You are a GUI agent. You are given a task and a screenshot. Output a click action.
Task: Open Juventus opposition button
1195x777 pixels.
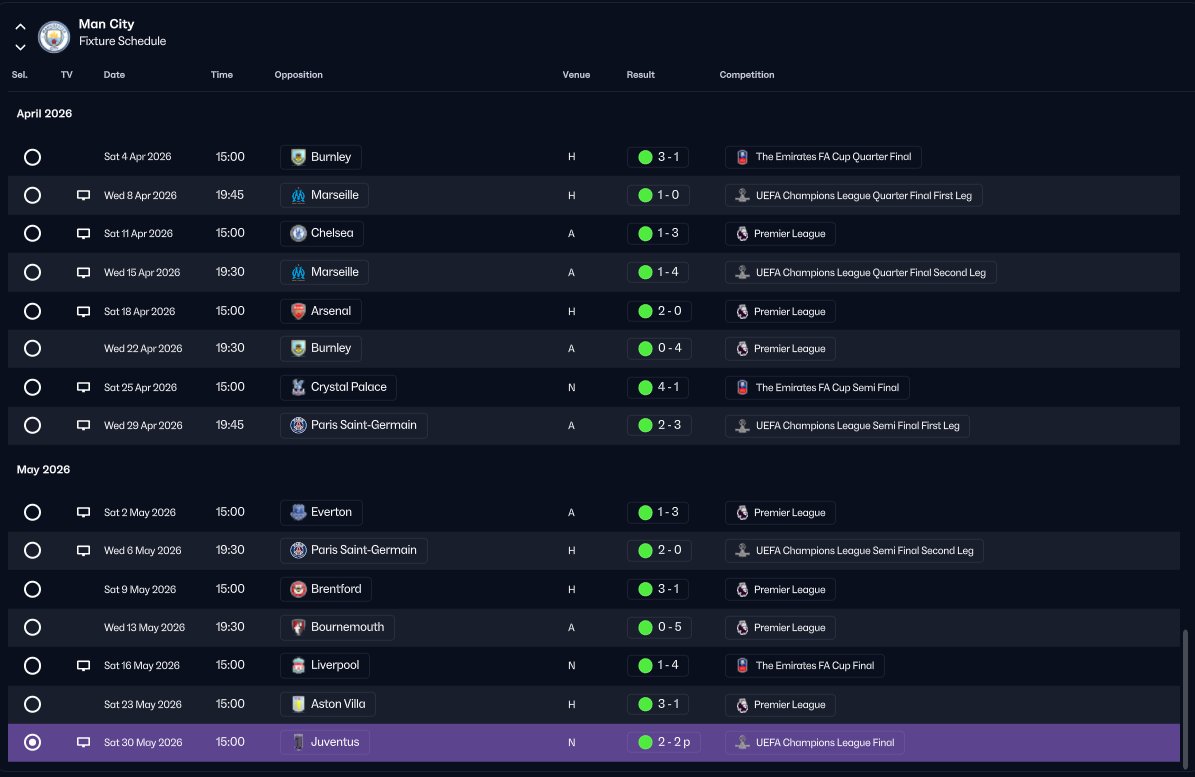click(x=325, y=742)
